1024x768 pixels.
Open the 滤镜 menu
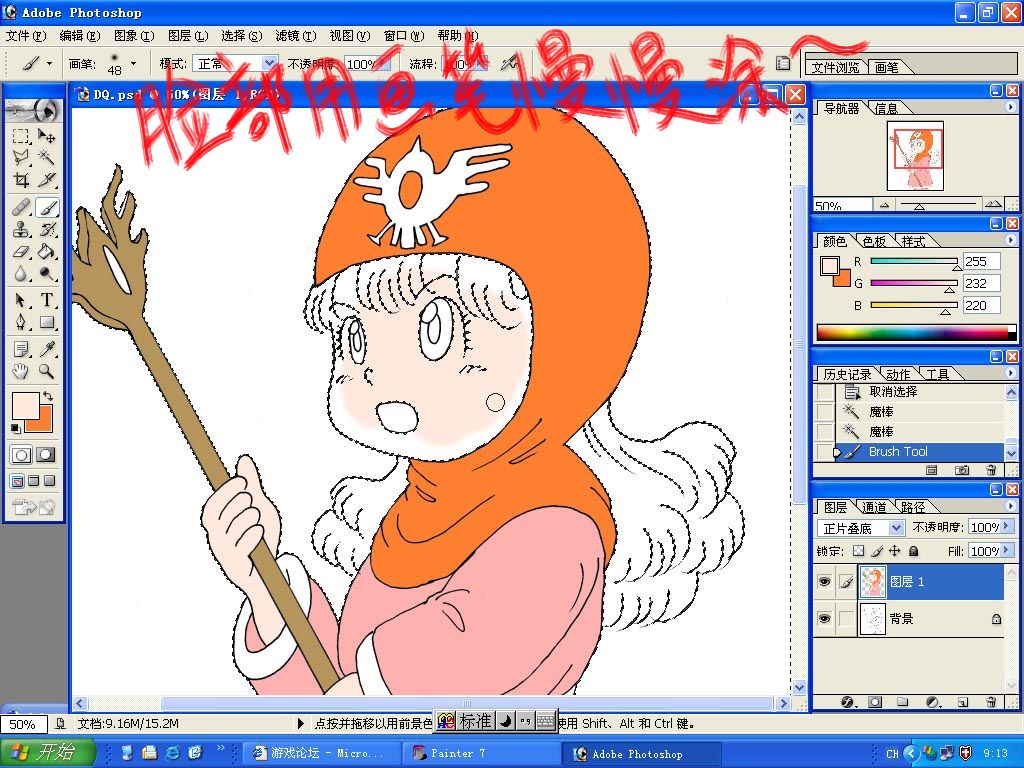[296, 35]
